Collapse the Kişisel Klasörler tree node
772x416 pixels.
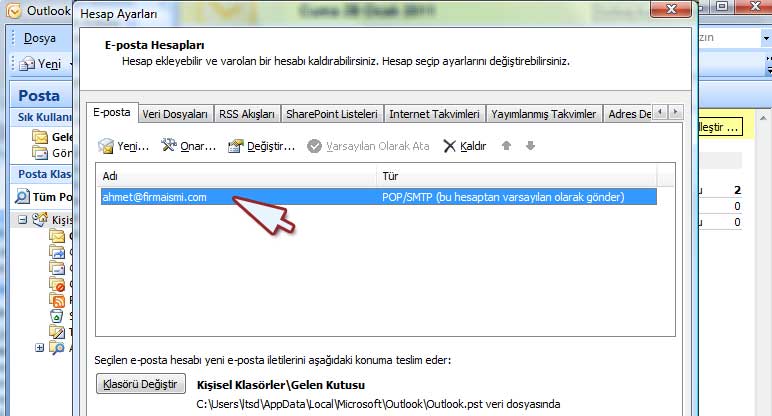click(23, 220)
